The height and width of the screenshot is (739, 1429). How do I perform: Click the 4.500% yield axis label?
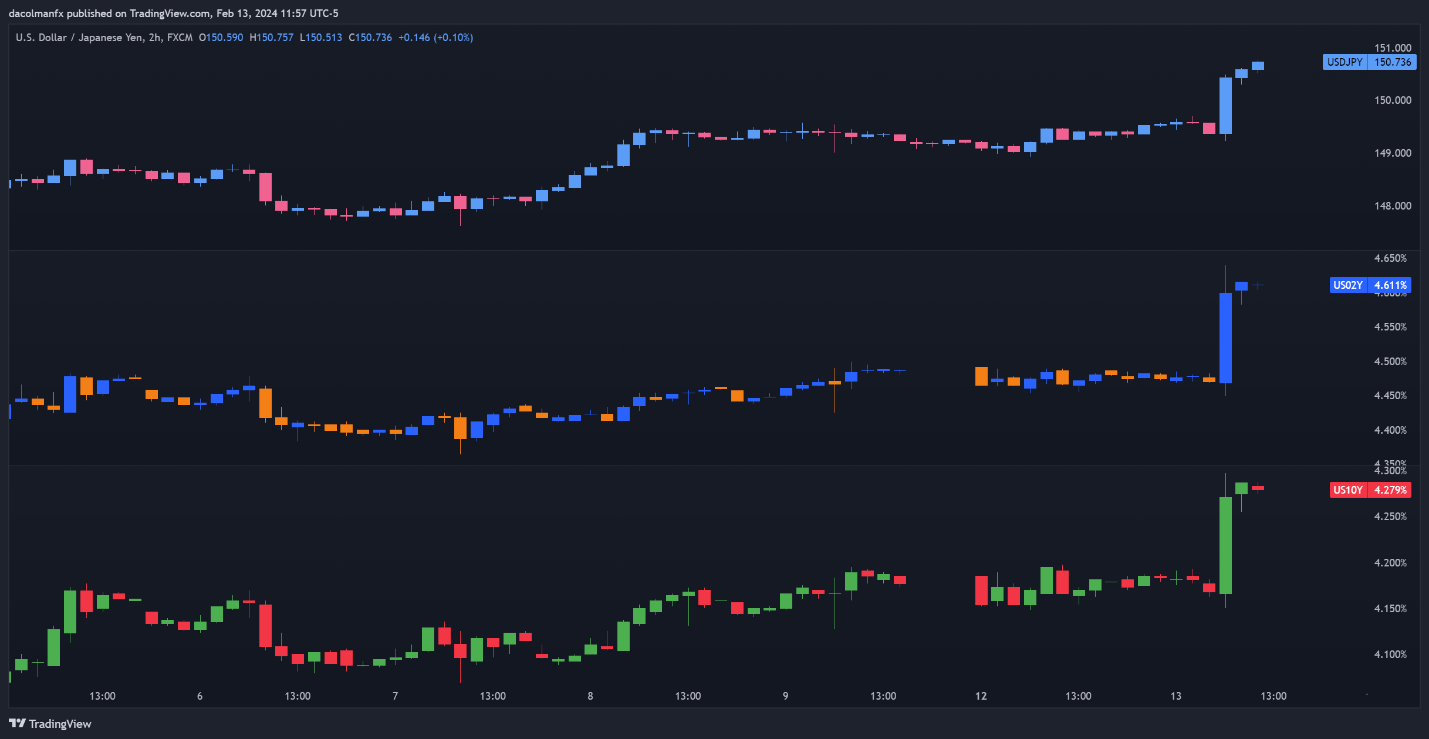1391,361
